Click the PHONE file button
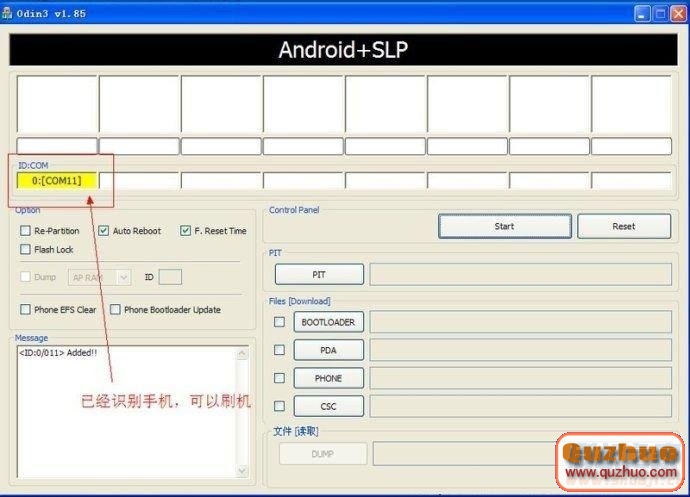690x497 pixels. click(329, 378)
